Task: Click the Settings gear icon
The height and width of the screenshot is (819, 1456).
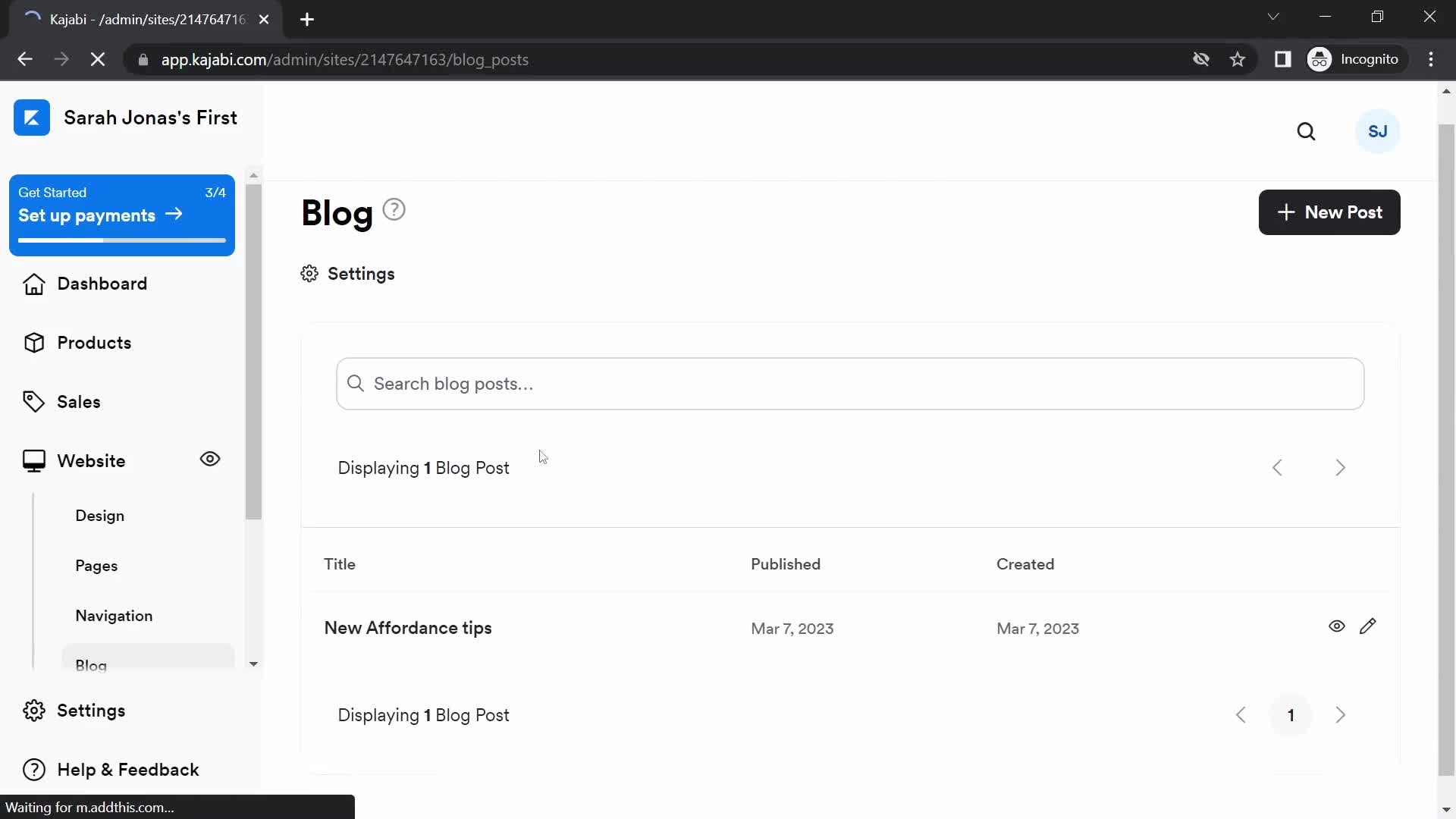Action: coord(309,274)
